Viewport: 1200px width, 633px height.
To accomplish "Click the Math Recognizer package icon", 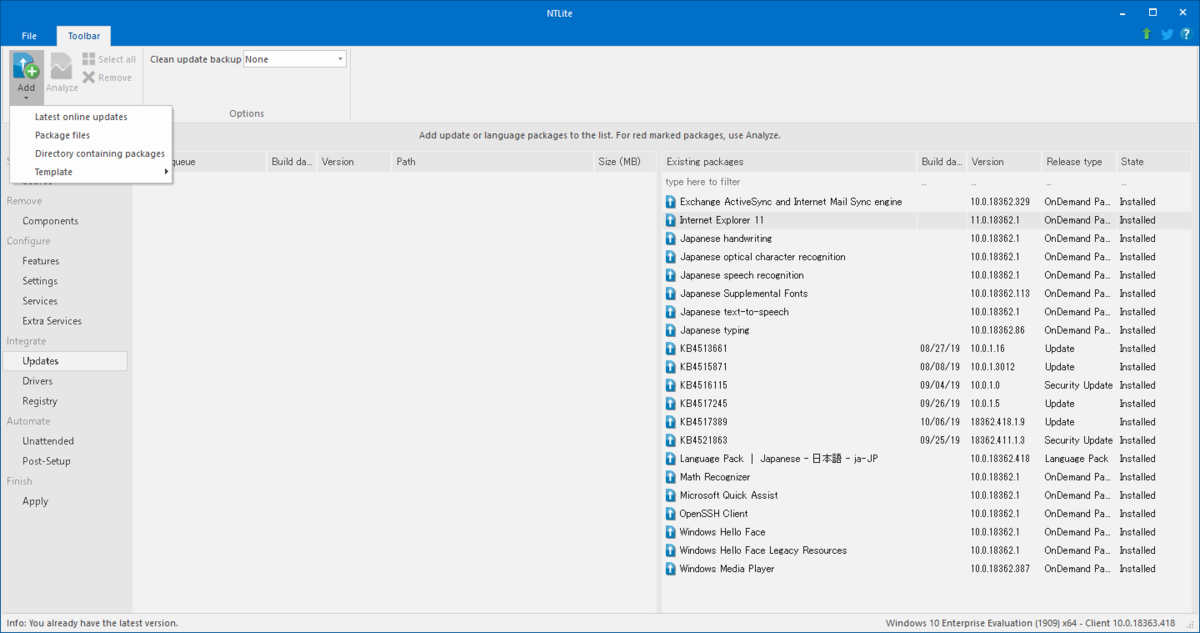I will [x=671, y=477].
